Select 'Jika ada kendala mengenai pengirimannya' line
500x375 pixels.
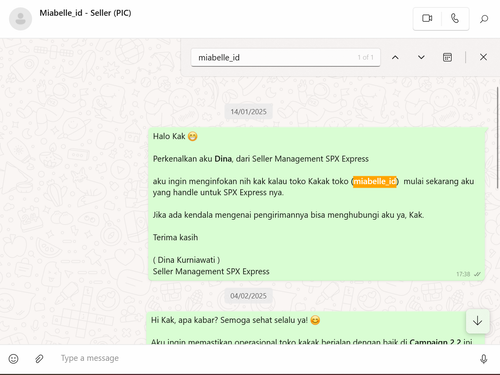coord(288,215)
